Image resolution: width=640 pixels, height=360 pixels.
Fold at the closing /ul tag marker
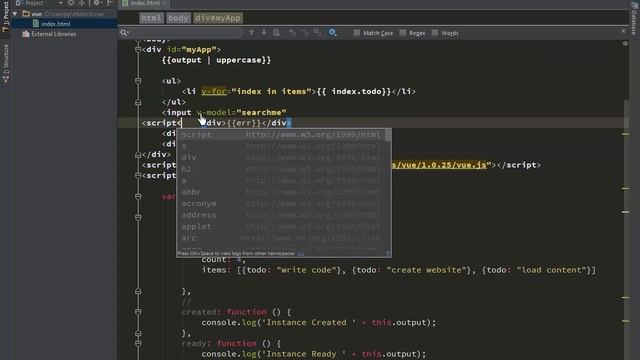pyautogui.click(x=138, y=102)
